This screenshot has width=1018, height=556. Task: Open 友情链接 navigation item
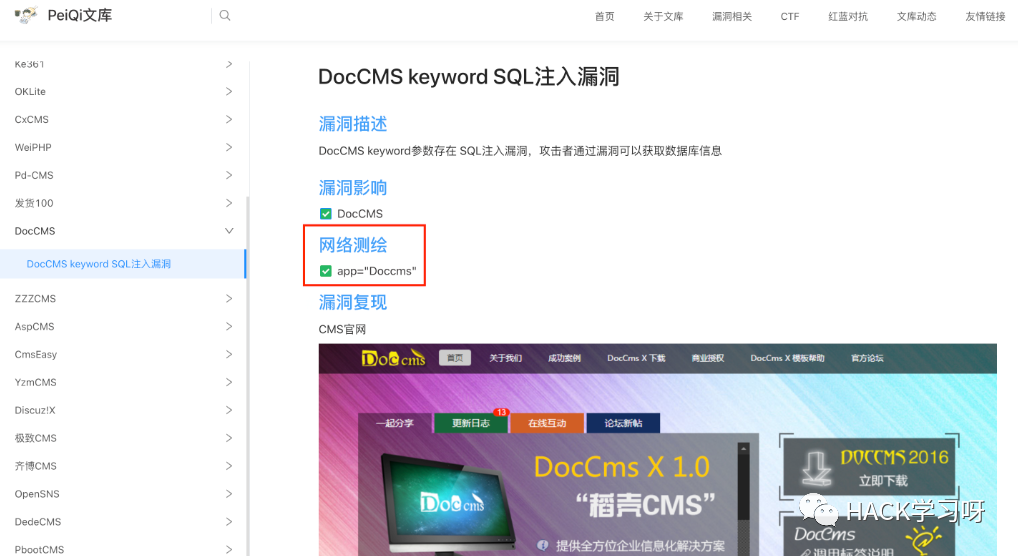coord(985,16)
